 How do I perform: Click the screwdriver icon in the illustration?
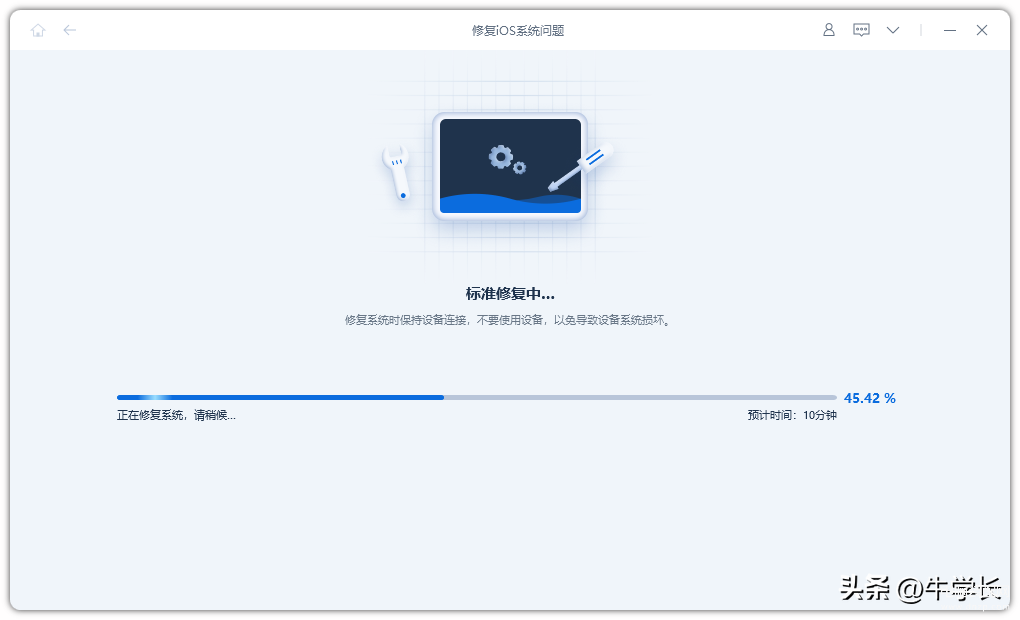(581, 168)
